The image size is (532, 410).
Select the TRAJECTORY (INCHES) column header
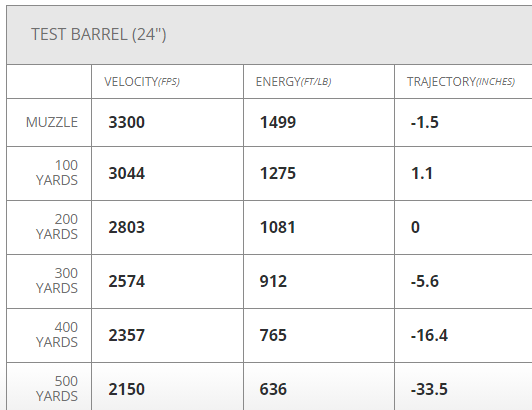(x=461, y=82)
